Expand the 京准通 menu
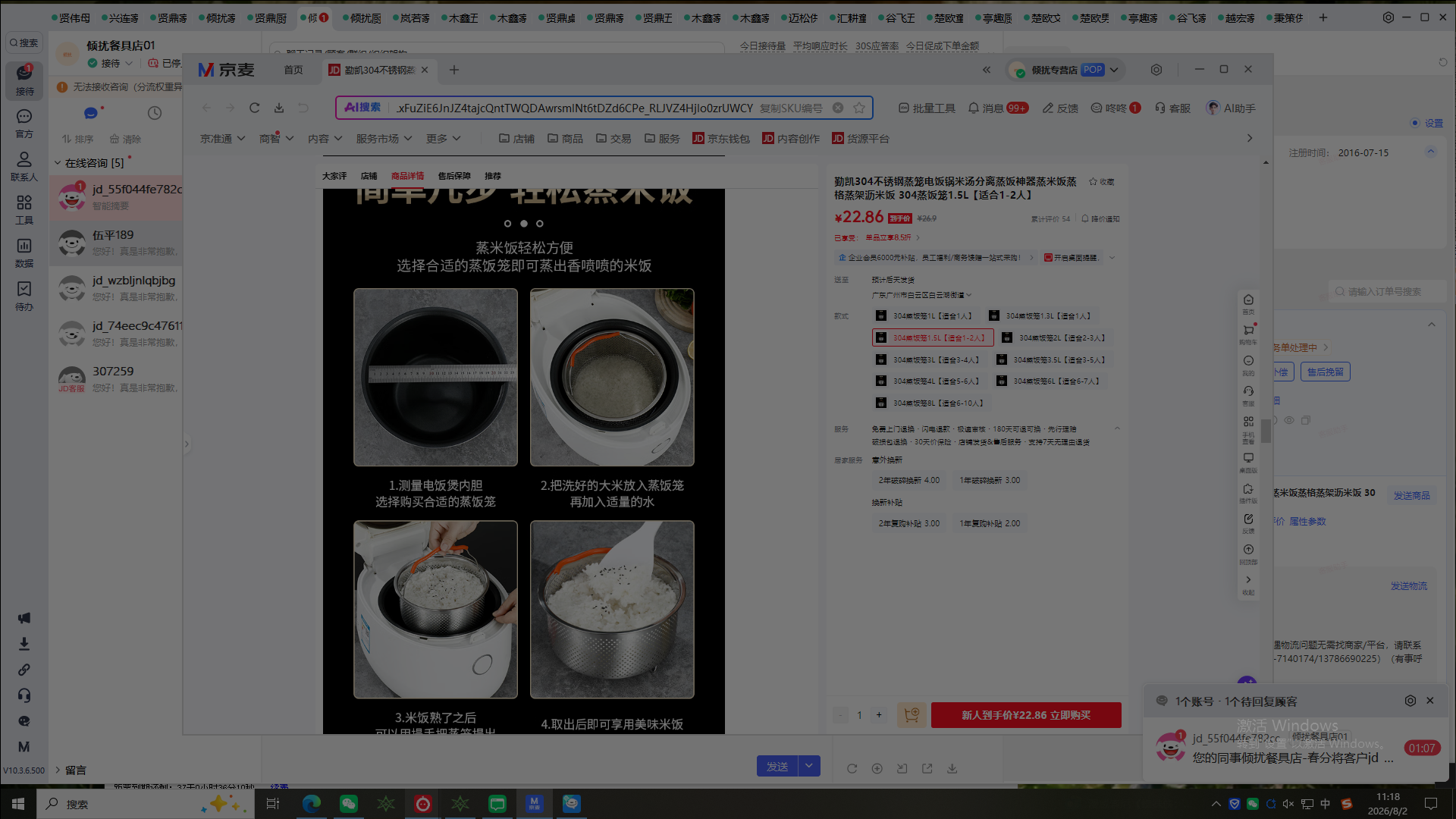 [x=222, y=139]
